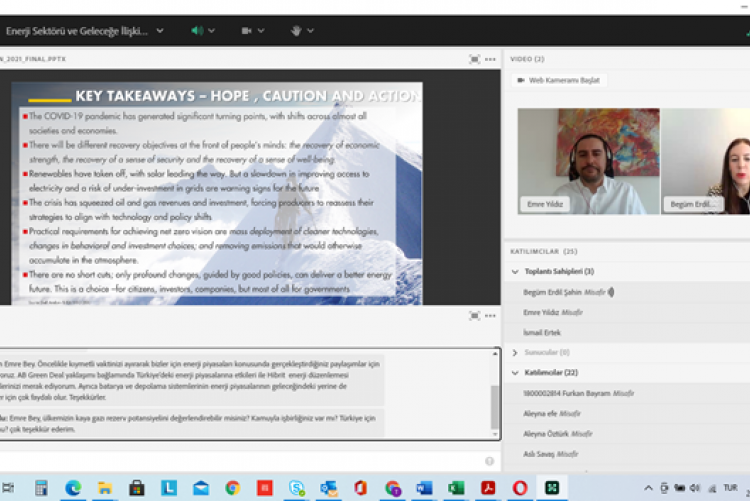750x501 pixels.
Task: Open Microsoft Edge from the taskbar
Action: (73, 488)
